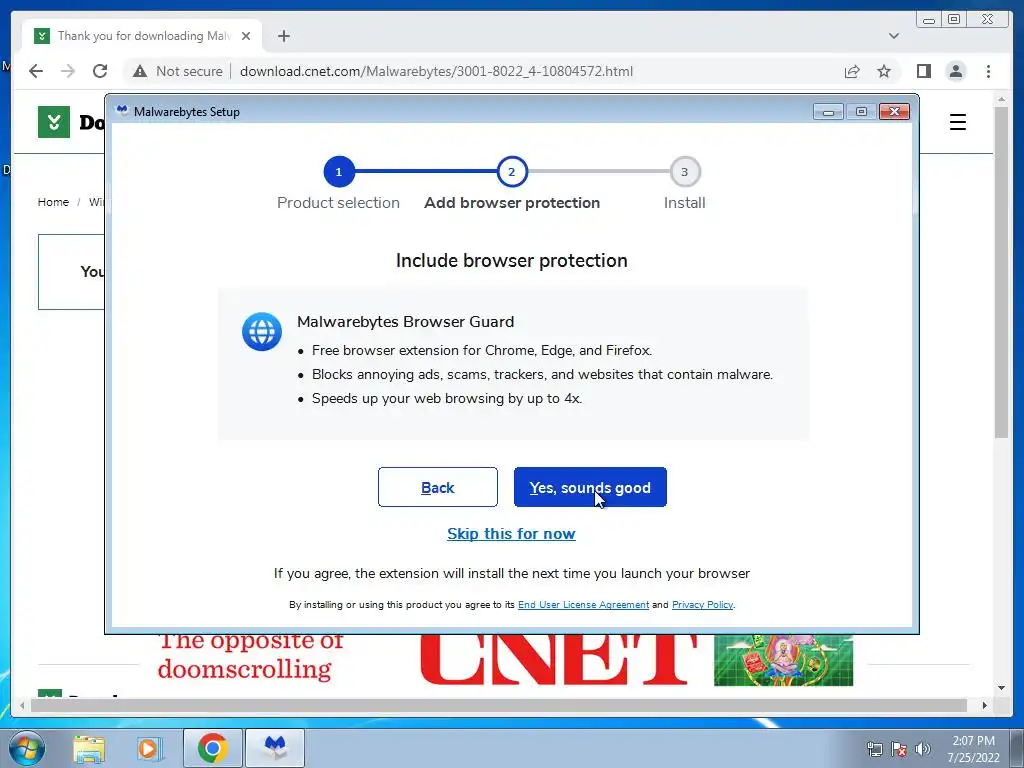Open the CNET hamburger menu
This screenshot has height=768, width=1024.
957,122
